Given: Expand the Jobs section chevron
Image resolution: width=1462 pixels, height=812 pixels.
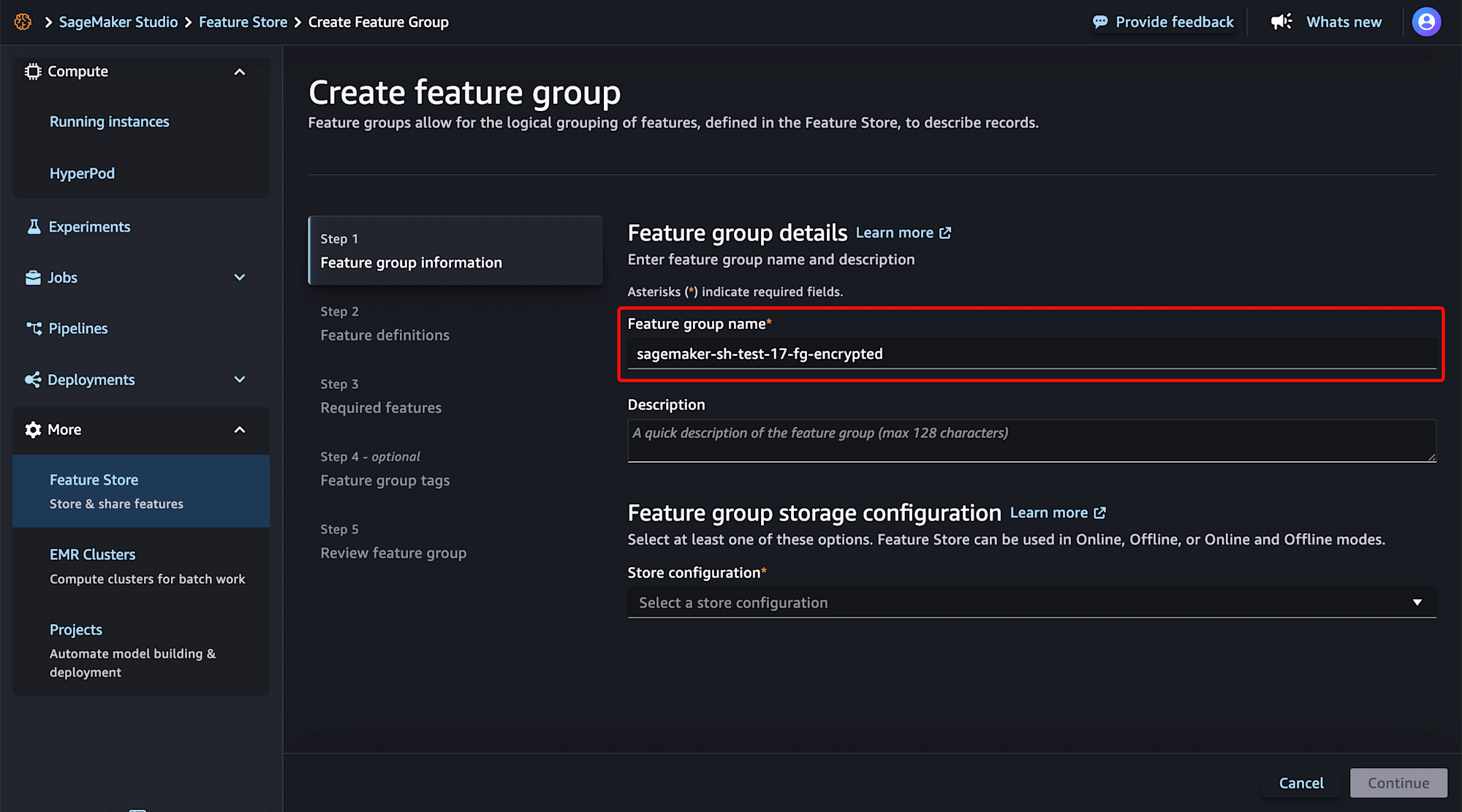Looking at the screenshot, I should click(x=240, y=278).
